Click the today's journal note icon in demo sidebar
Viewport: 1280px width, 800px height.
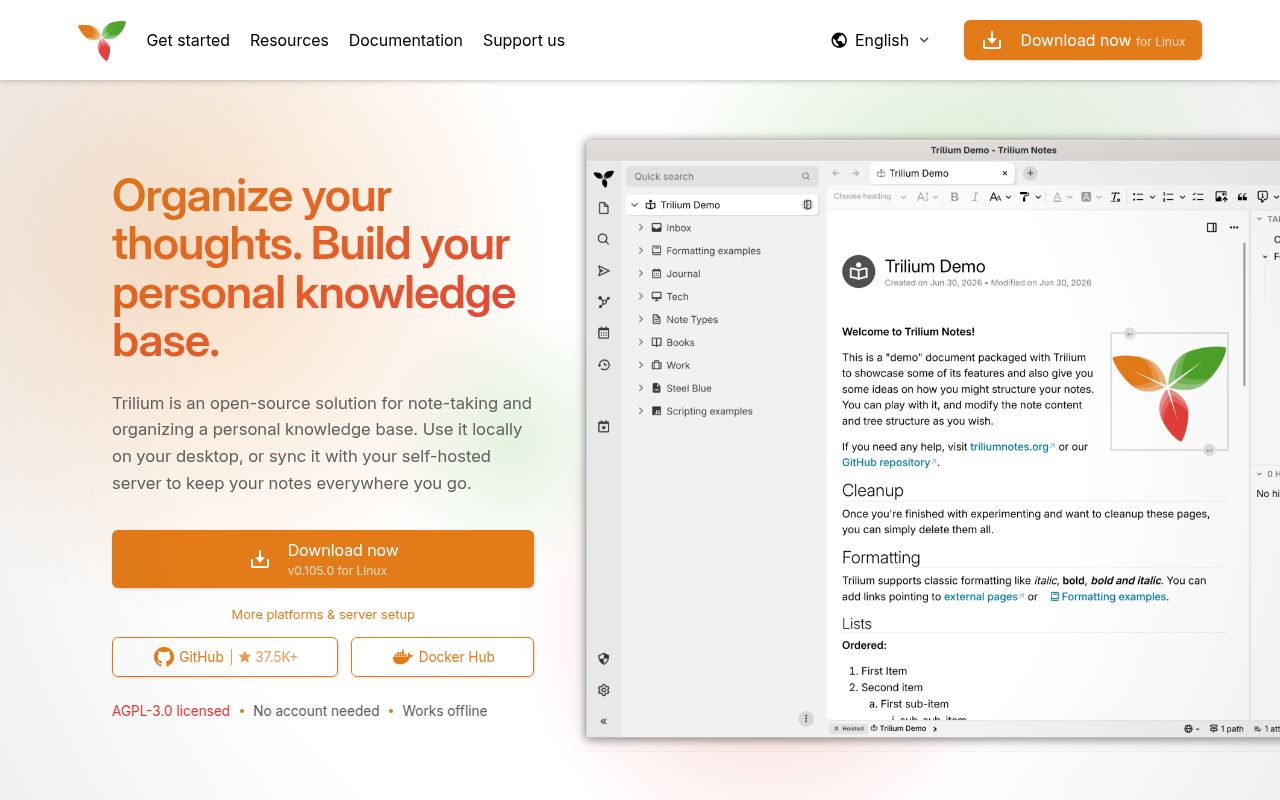(603, 427)
